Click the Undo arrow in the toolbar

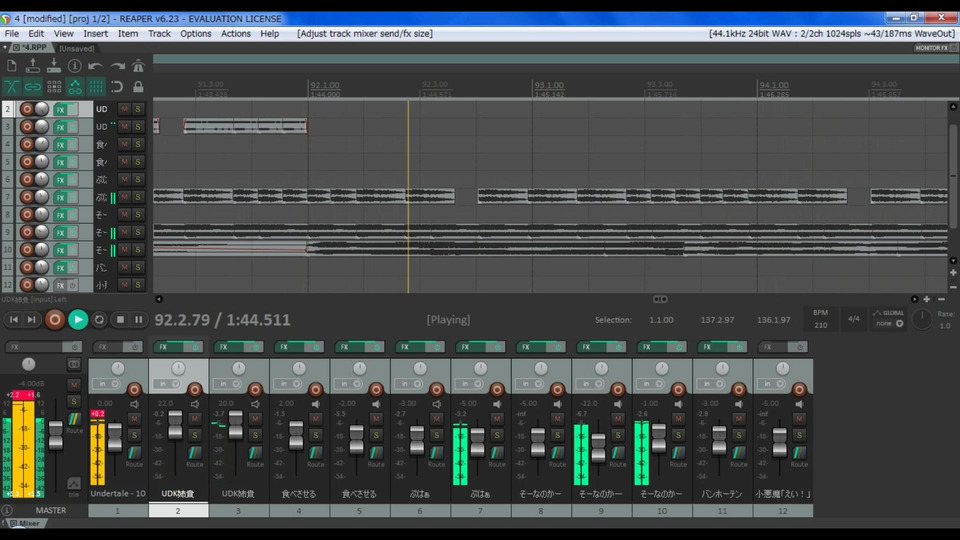tap(95, 66)
